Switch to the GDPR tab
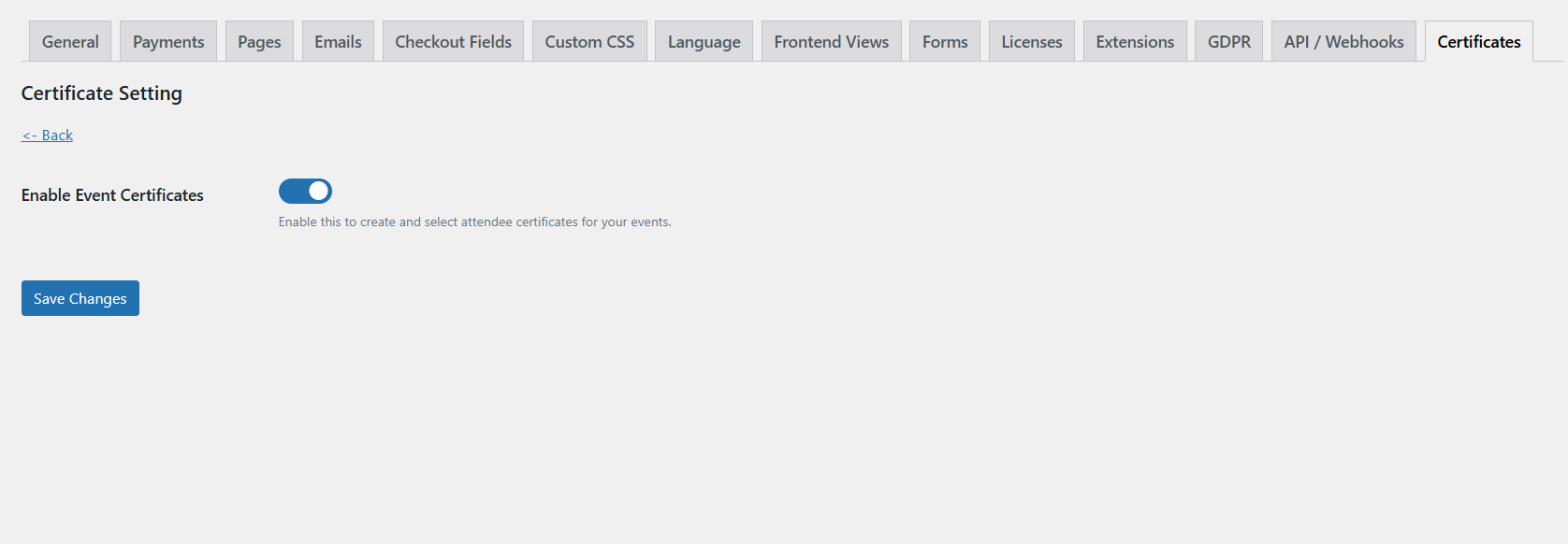 (1228, 42)
